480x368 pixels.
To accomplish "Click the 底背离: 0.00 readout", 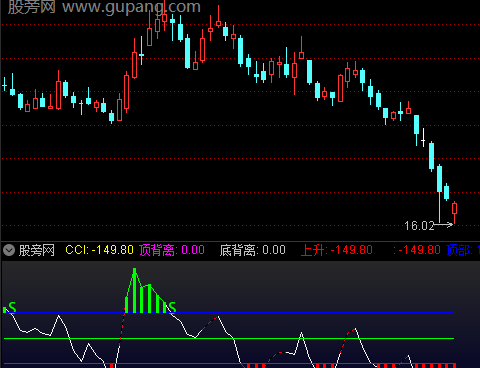I will [x=253, y=250].
